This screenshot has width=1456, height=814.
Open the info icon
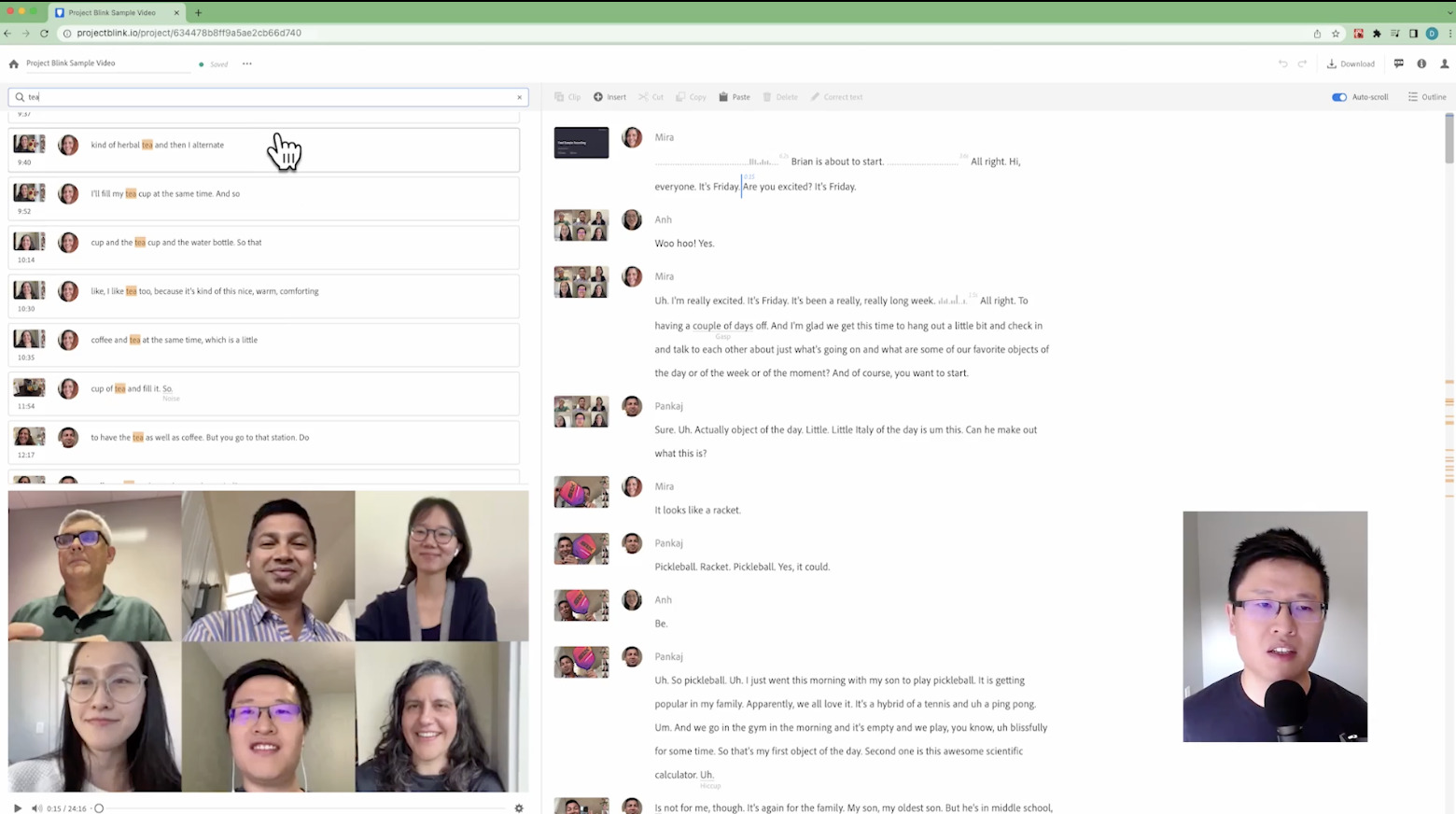click(x=1421, y=63)
